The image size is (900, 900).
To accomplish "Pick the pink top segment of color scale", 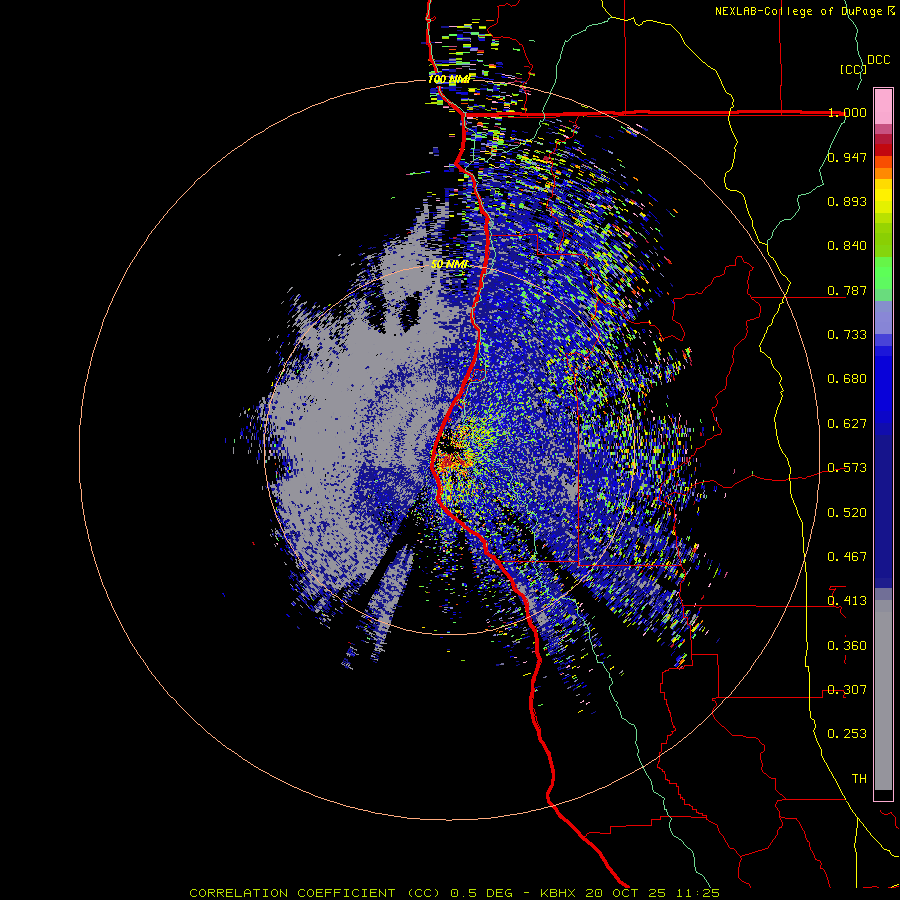I will (x=883, y=107).
